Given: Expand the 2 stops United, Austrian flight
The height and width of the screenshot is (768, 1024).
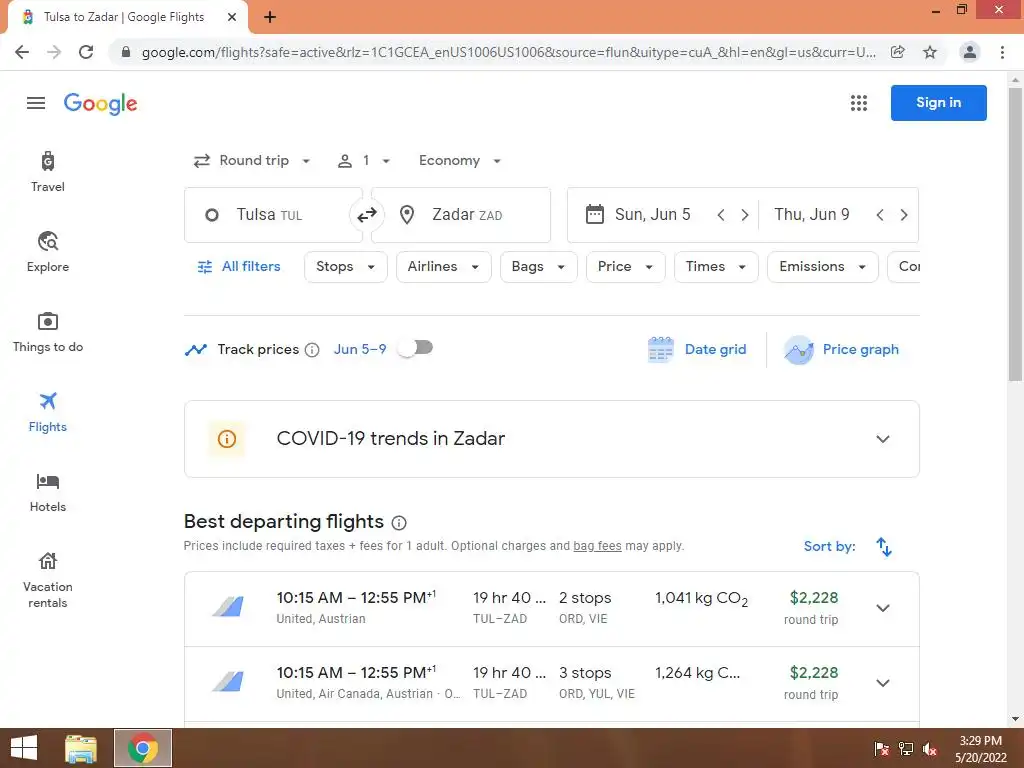Looking at the screenshot, I should click(x=882, y=608).
